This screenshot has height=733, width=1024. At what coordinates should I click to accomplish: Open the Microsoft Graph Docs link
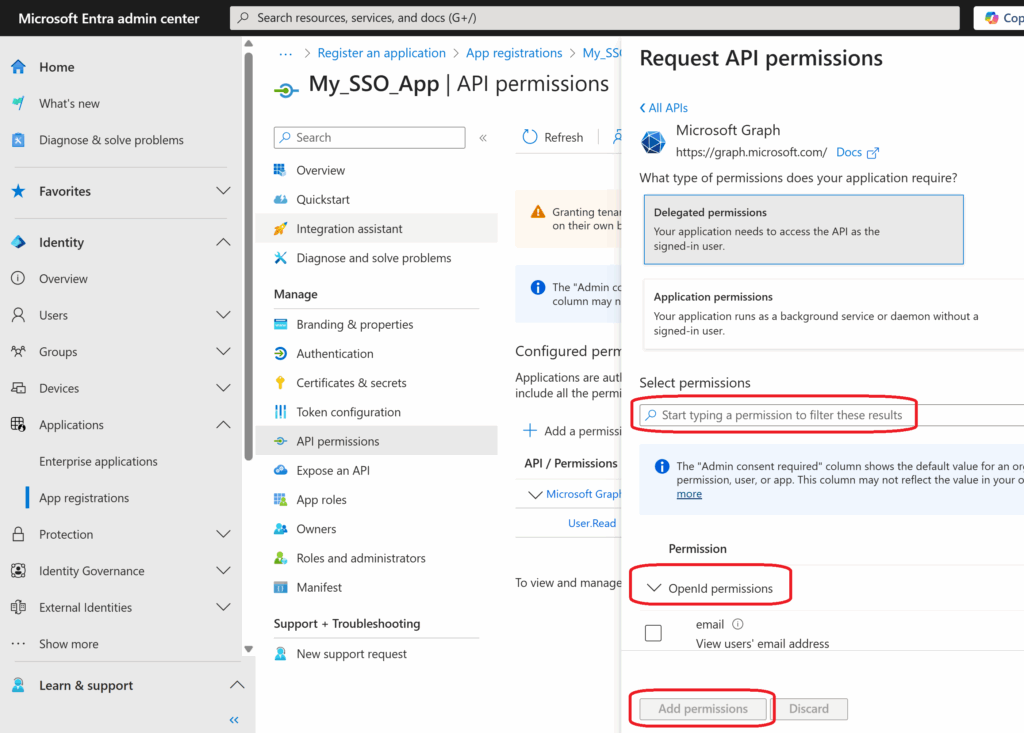pos(857,152)
